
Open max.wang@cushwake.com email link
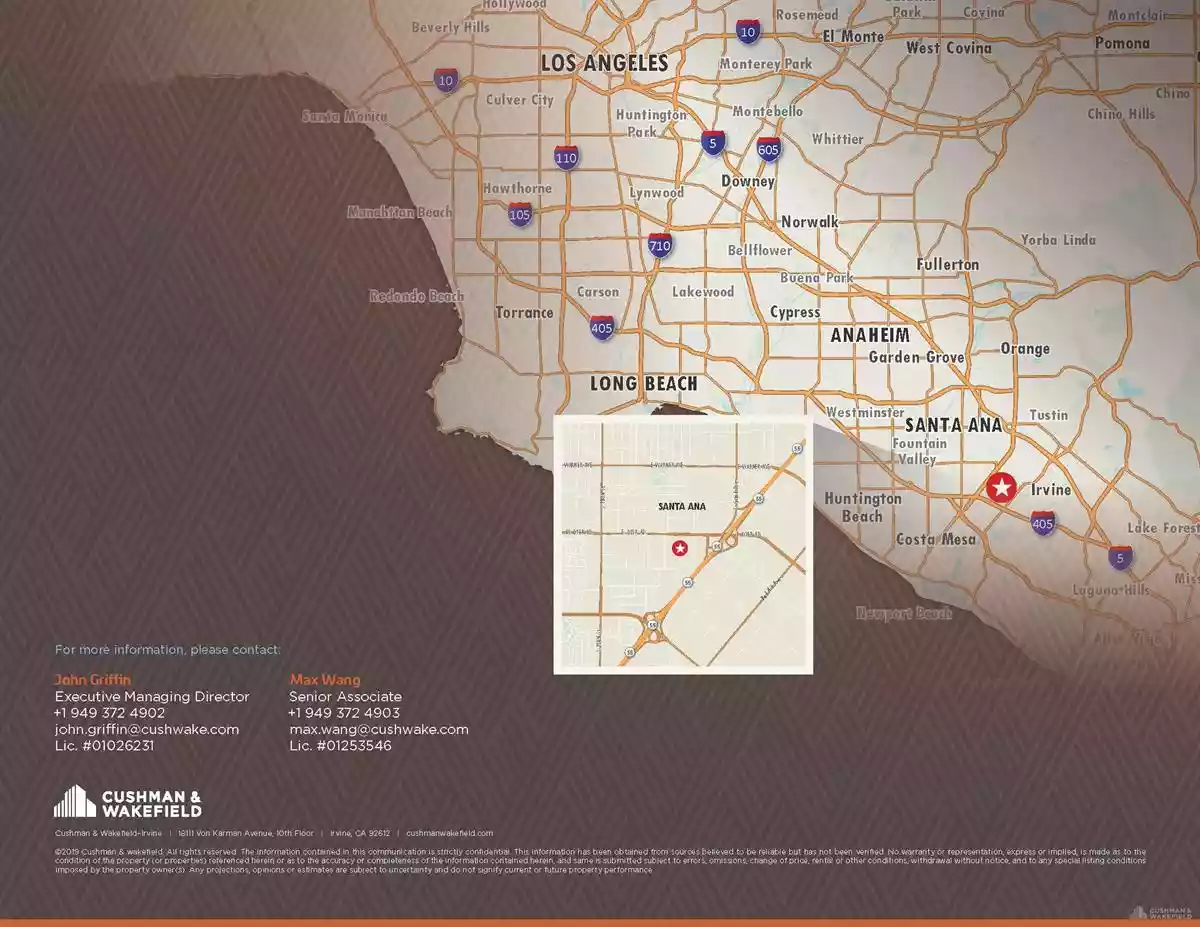(378, 729)
